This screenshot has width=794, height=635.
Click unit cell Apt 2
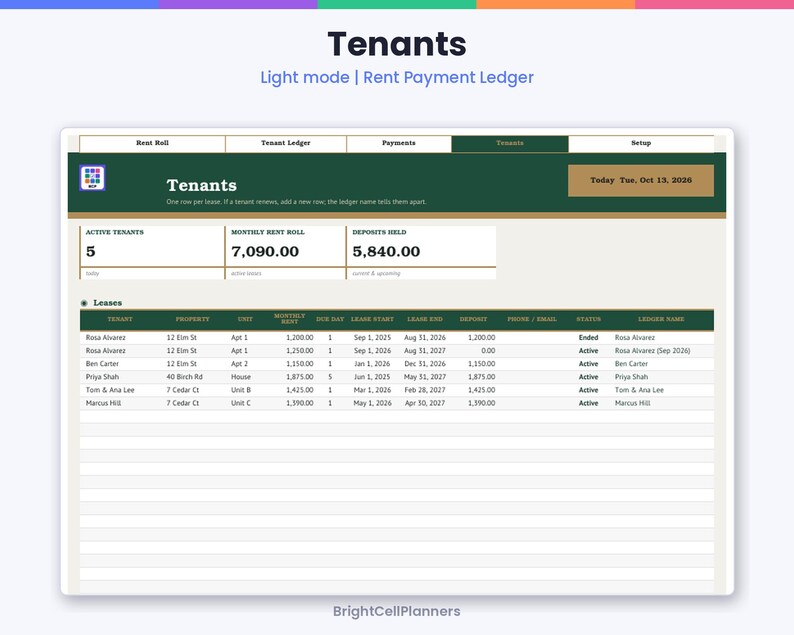coord(240,364)
